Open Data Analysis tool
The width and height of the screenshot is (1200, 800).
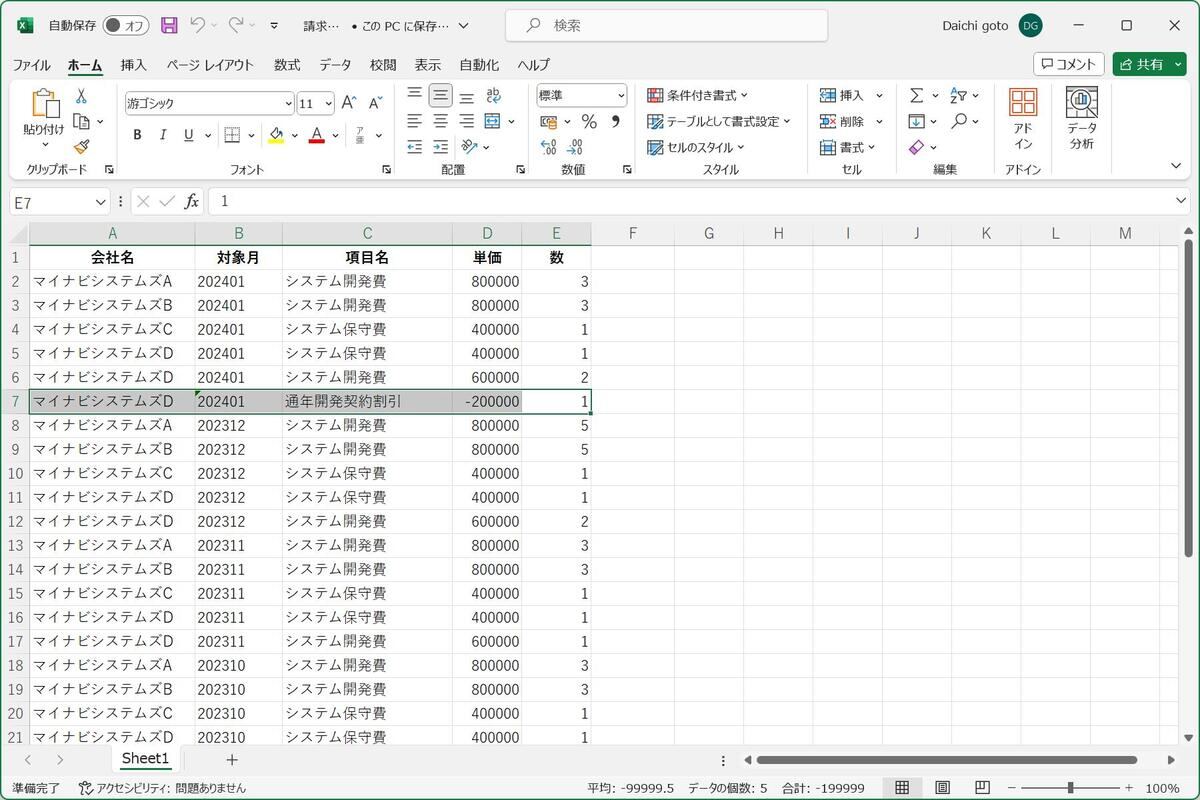pos(1082,120)
